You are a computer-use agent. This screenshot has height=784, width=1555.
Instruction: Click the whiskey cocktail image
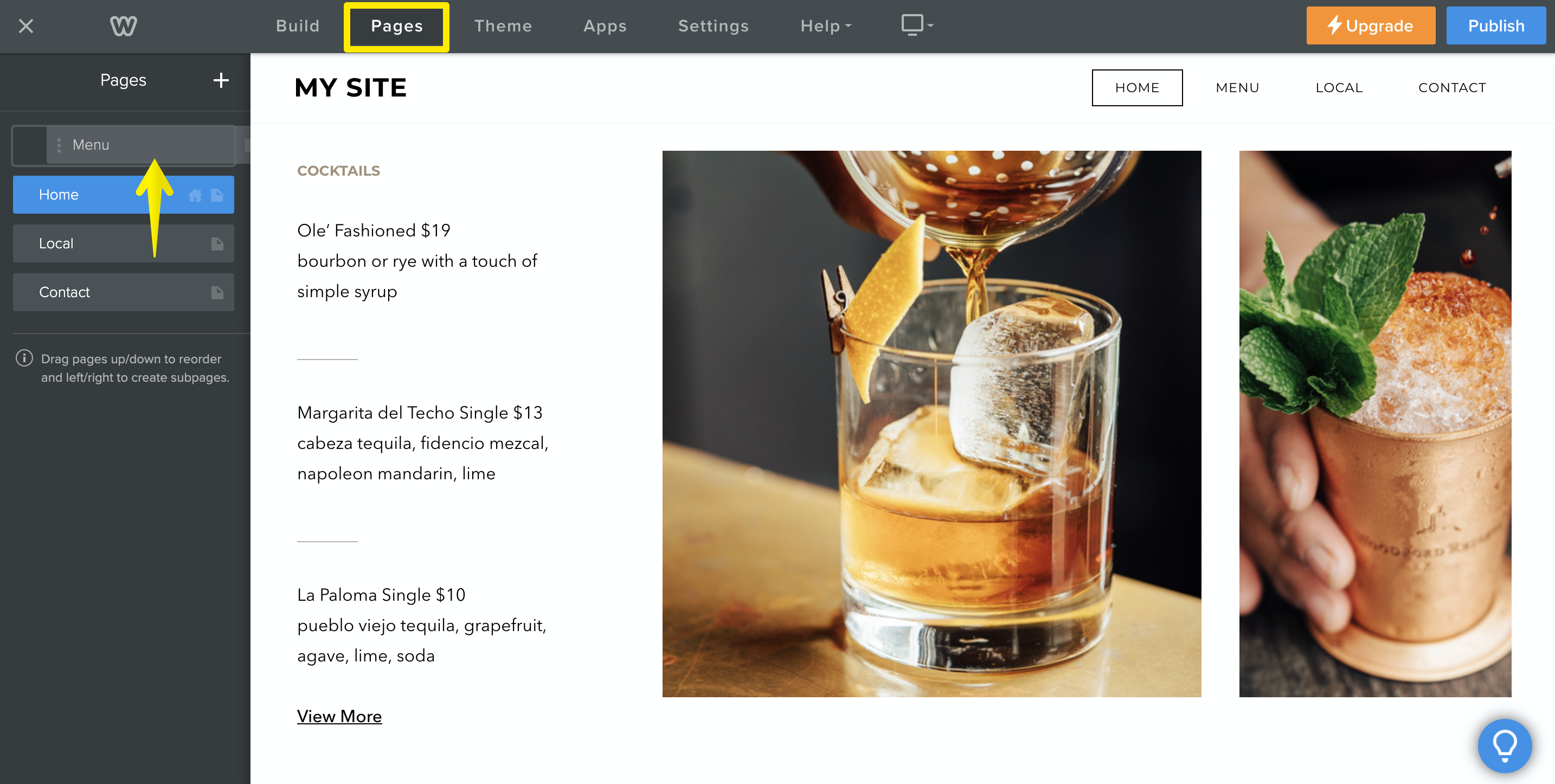coord(931,423)
